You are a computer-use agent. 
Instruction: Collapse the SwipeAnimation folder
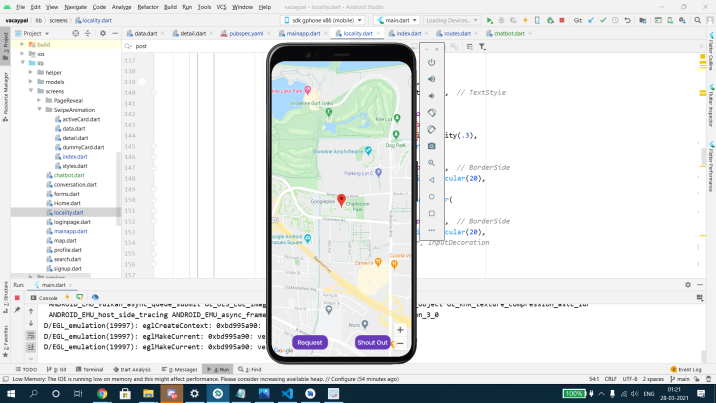39,110
